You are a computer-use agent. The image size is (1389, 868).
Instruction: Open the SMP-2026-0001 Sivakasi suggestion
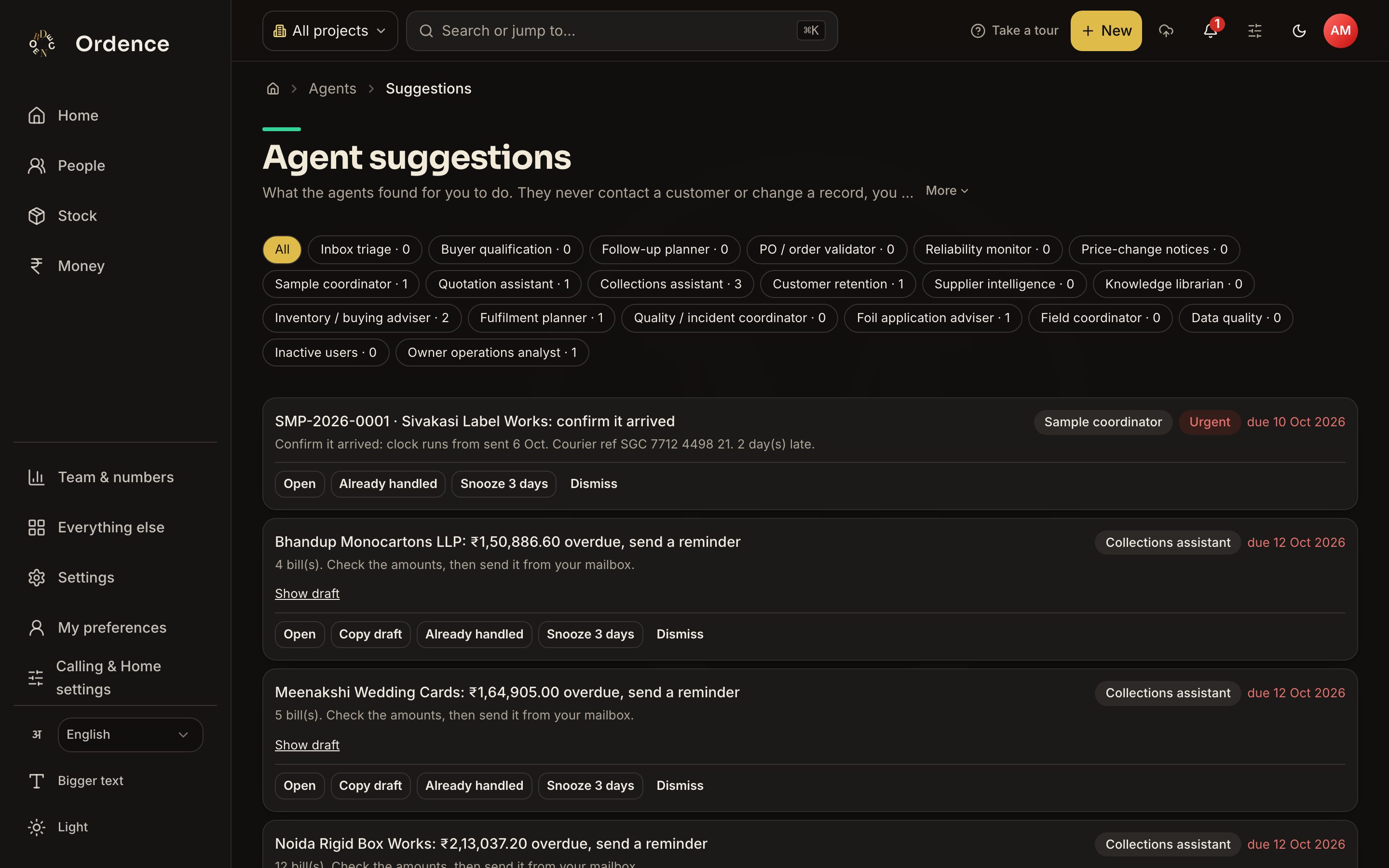(x=300, y=483)
